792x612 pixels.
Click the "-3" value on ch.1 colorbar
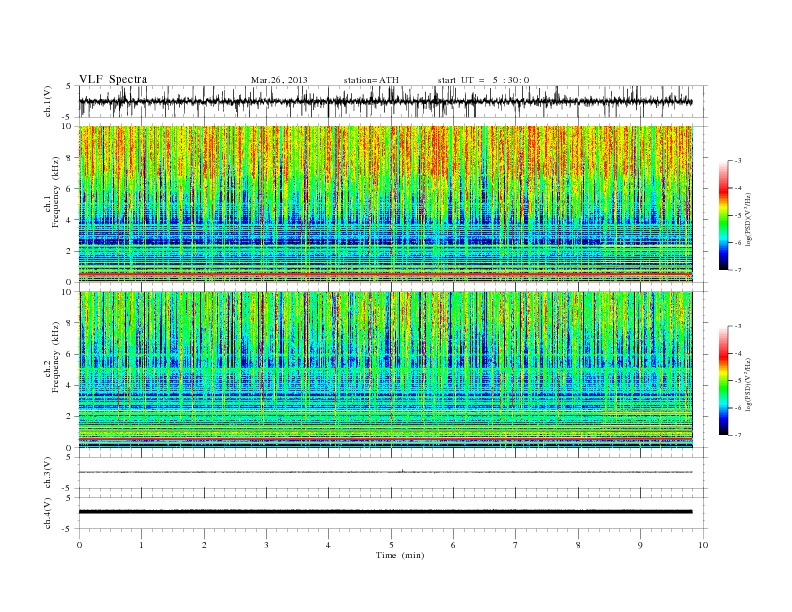[738, 161]
